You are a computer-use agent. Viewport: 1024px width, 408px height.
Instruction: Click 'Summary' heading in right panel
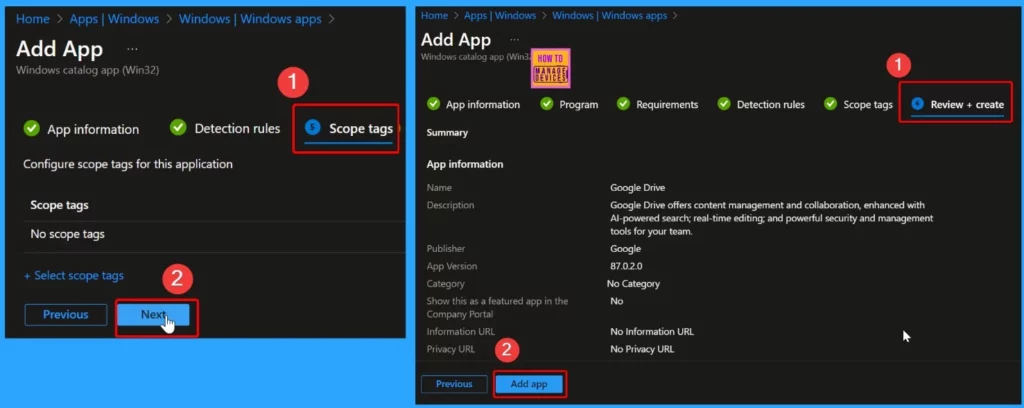point(447,133)
